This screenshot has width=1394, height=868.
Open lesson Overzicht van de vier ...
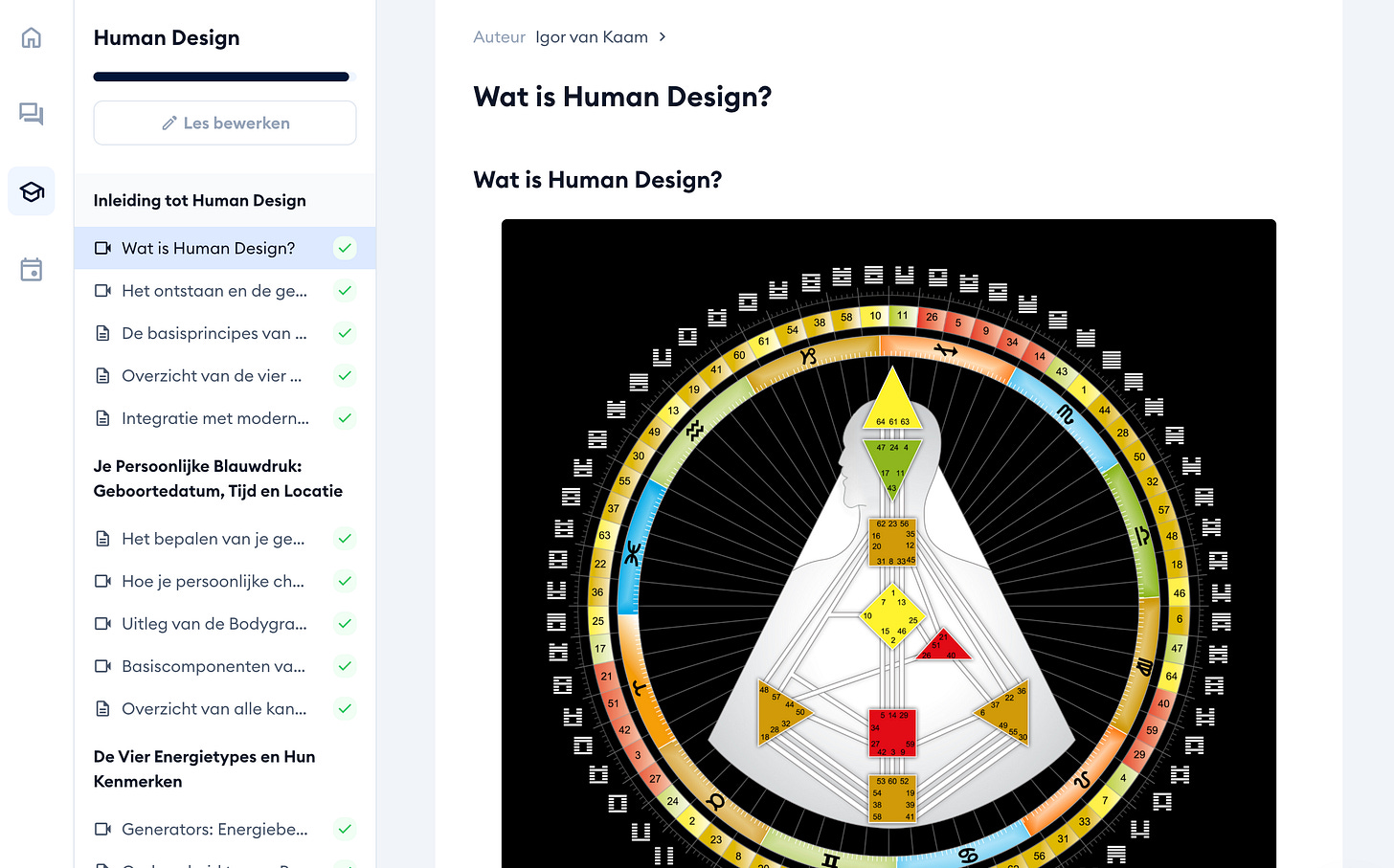[x=225, y=376]
